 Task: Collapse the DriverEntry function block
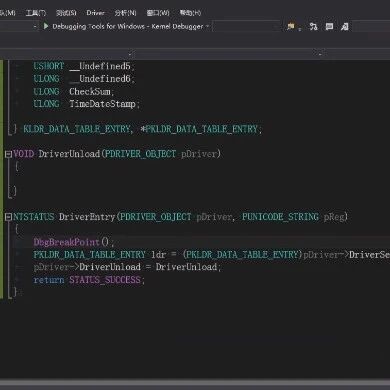coord(8,217)
